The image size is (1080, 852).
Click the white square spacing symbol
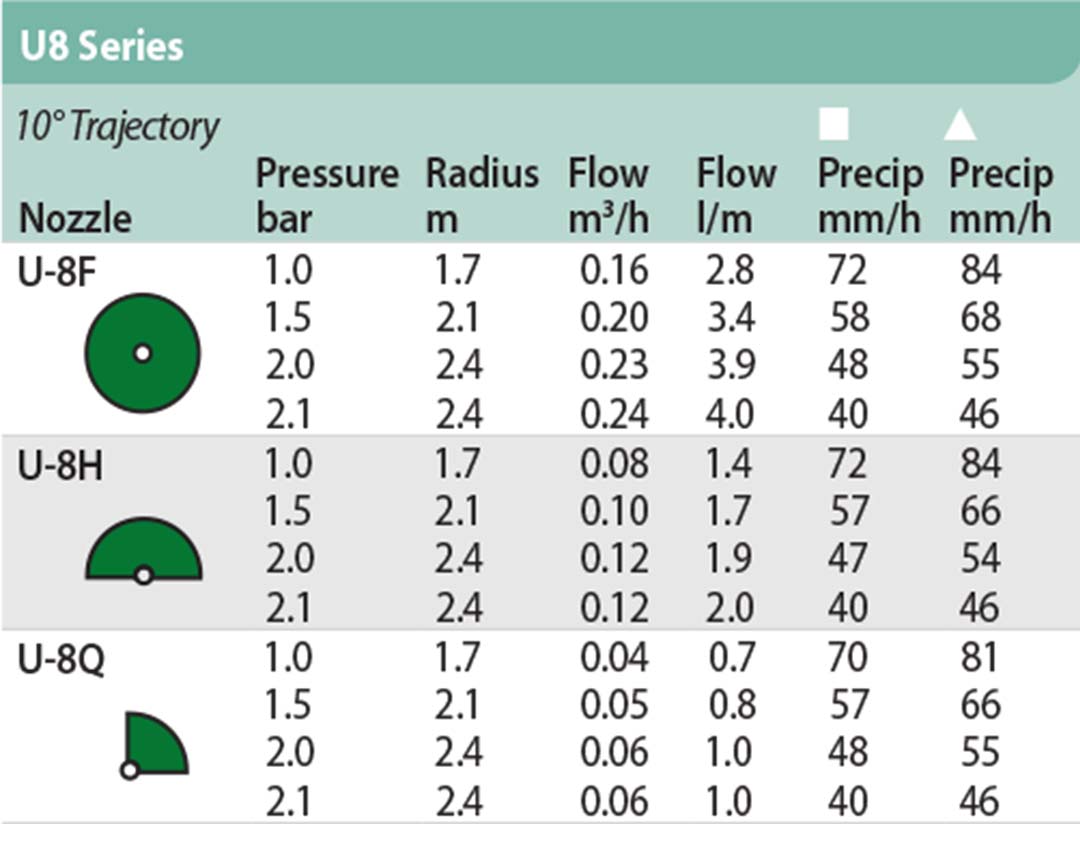833,124
